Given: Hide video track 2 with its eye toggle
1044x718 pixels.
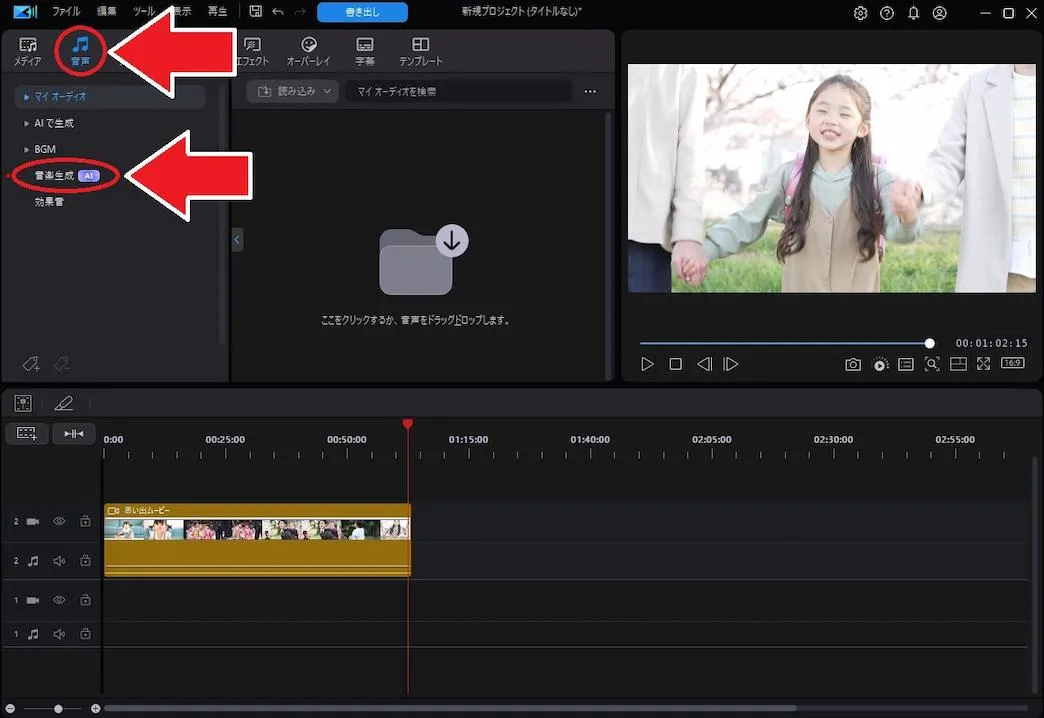Looking at the screenshot, I should tap(59, 521).
